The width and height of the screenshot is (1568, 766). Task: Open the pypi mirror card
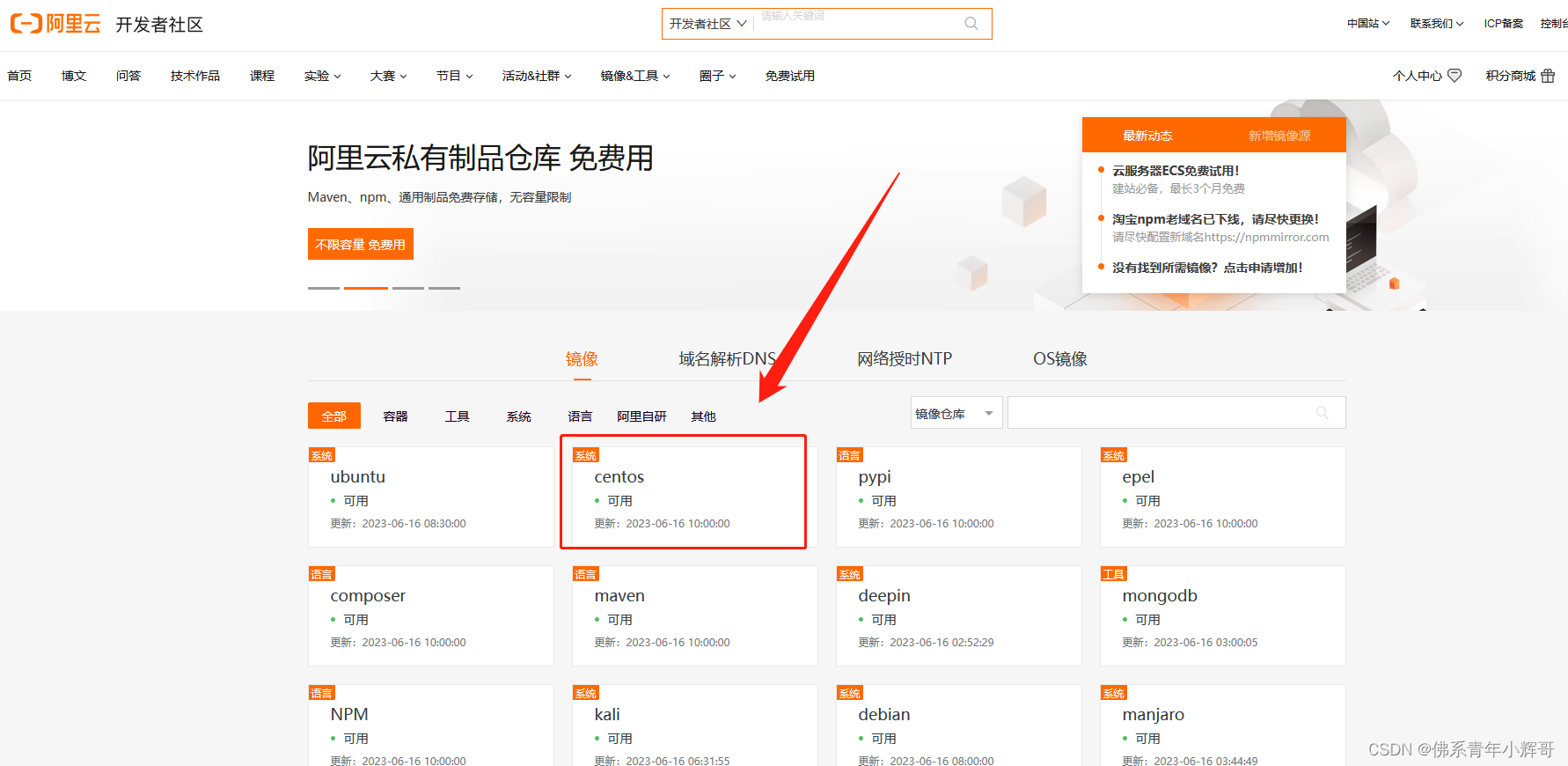pyautogui.click(x=959, y=497)
